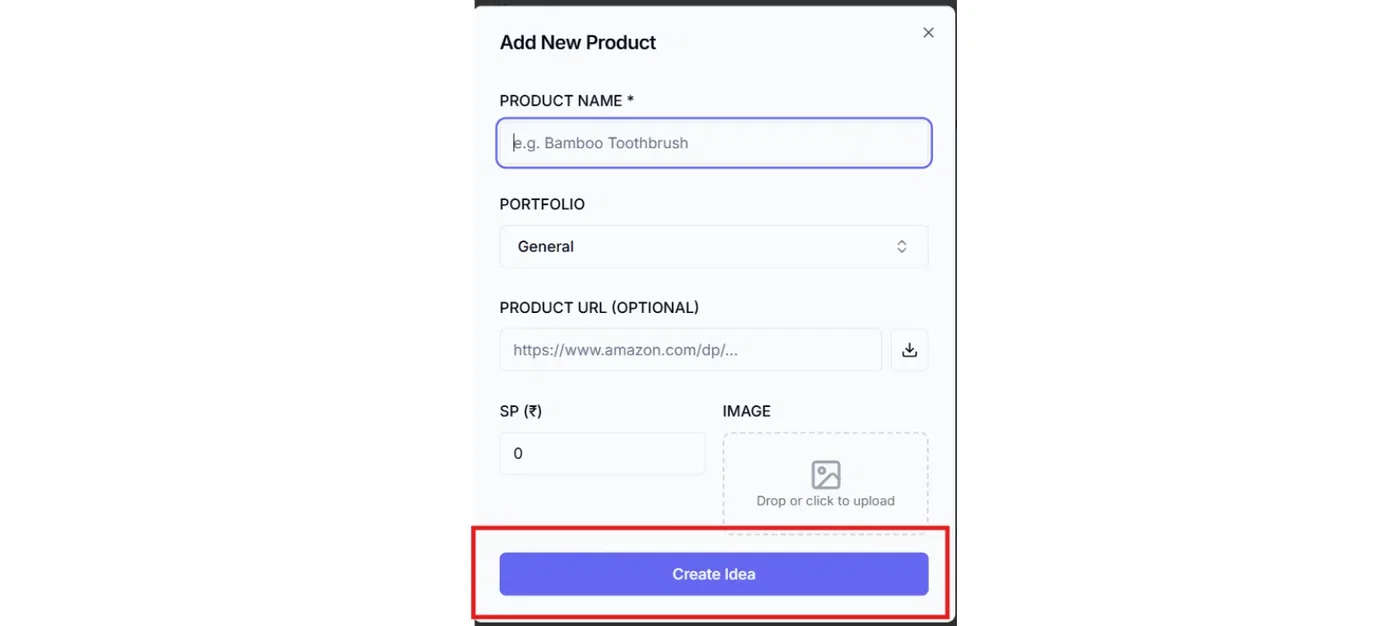Click the Add New Product heading
The image size is (1400, 626).
coord(578,43)
